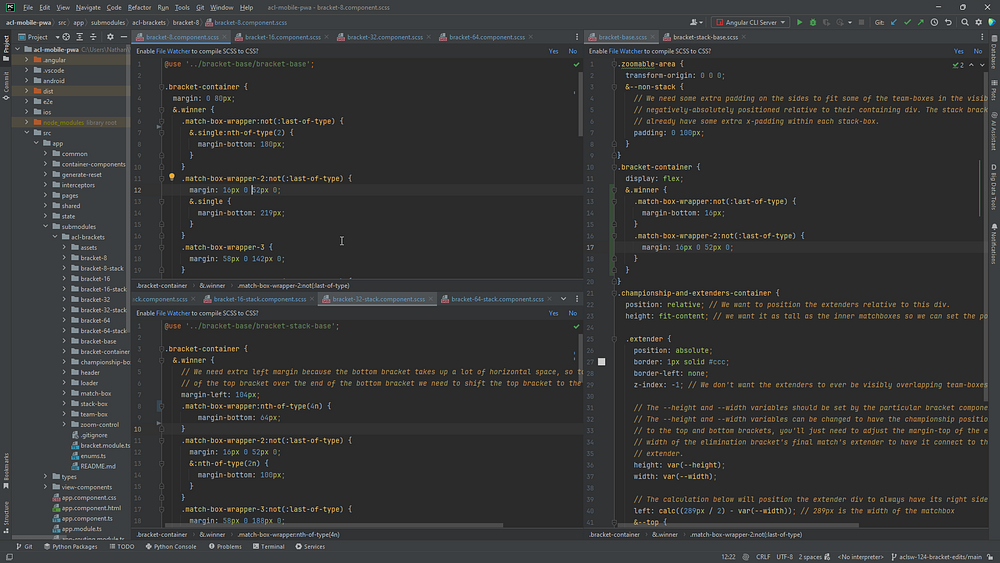Click the green Debug bug icon
Image resolution: width=1000 pixels, height=563 pixels.
point(813,21)
